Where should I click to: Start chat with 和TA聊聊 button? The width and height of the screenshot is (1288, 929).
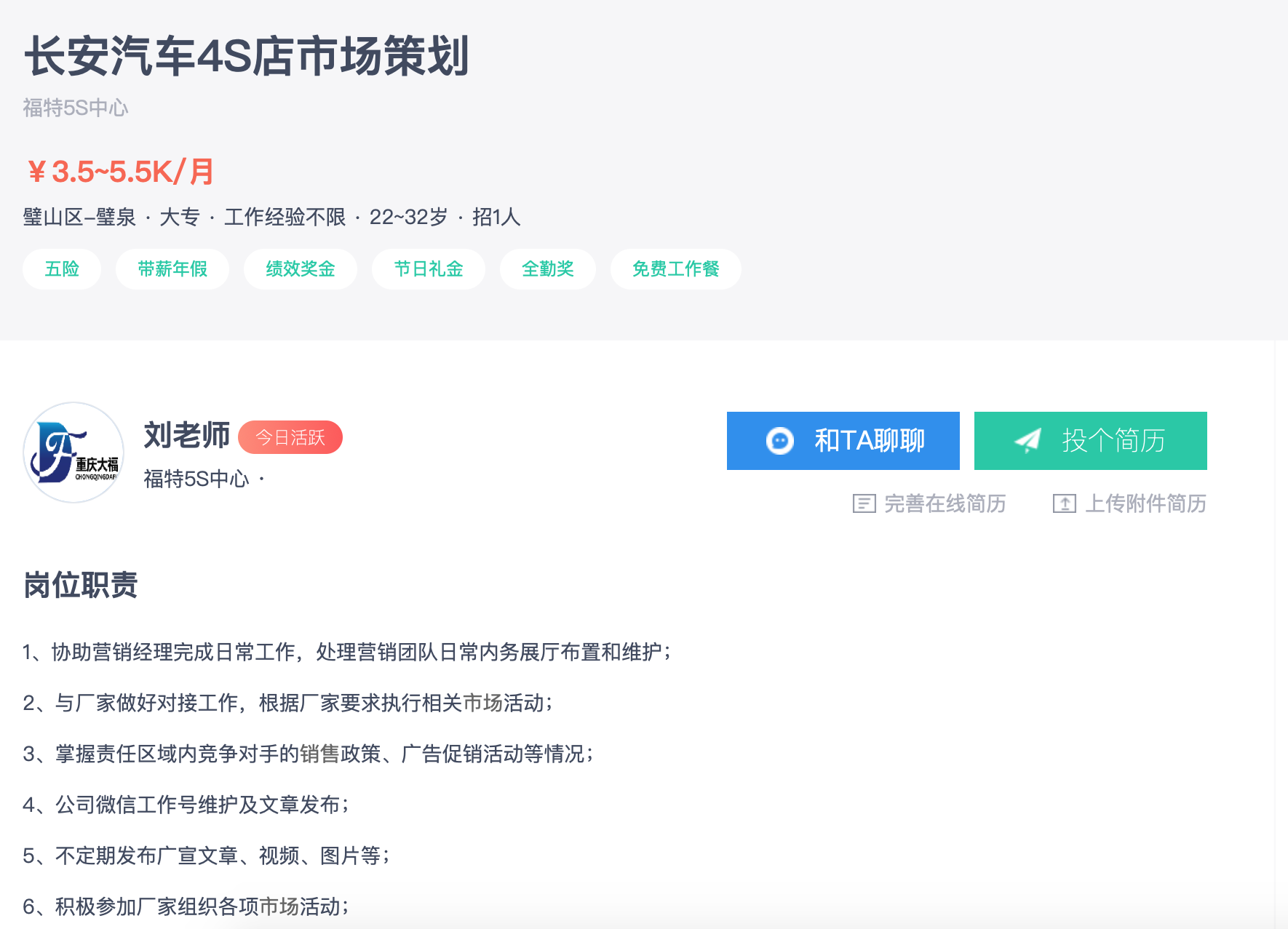[x=843, y=441]
